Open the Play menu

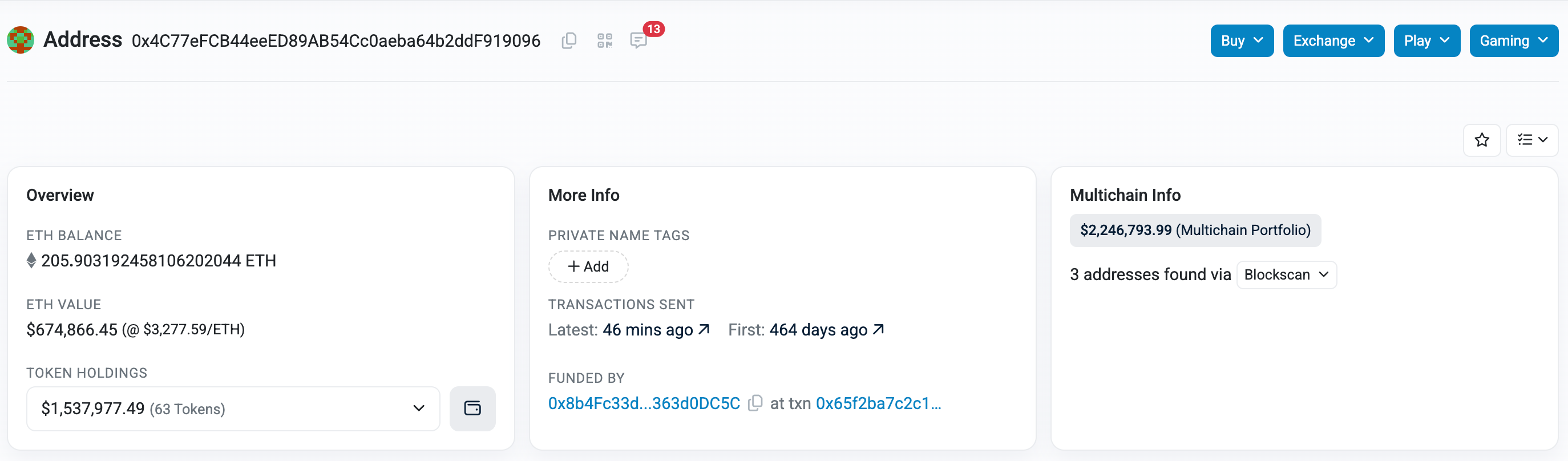1426,41
